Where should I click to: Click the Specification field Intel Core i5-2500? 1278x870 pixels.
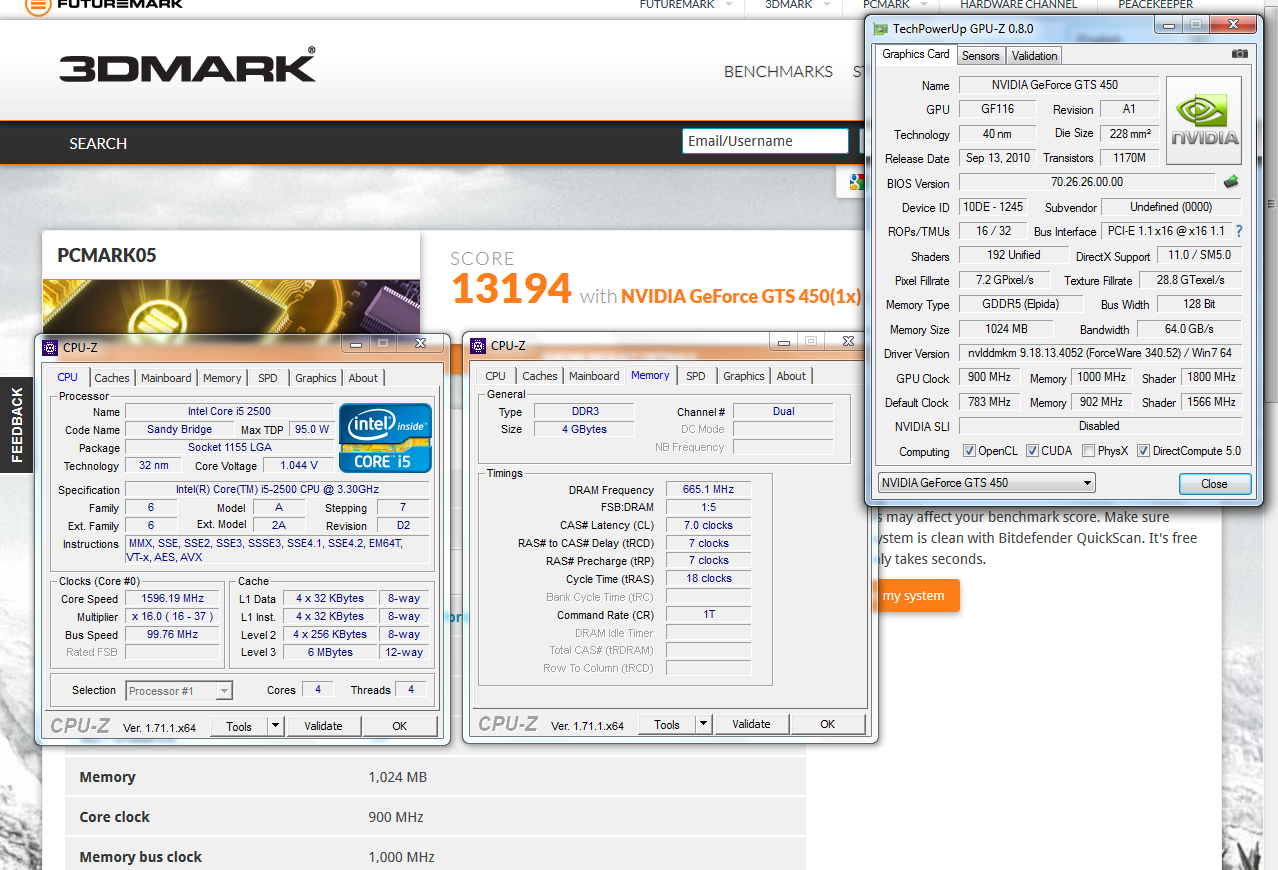coord(277,490)
